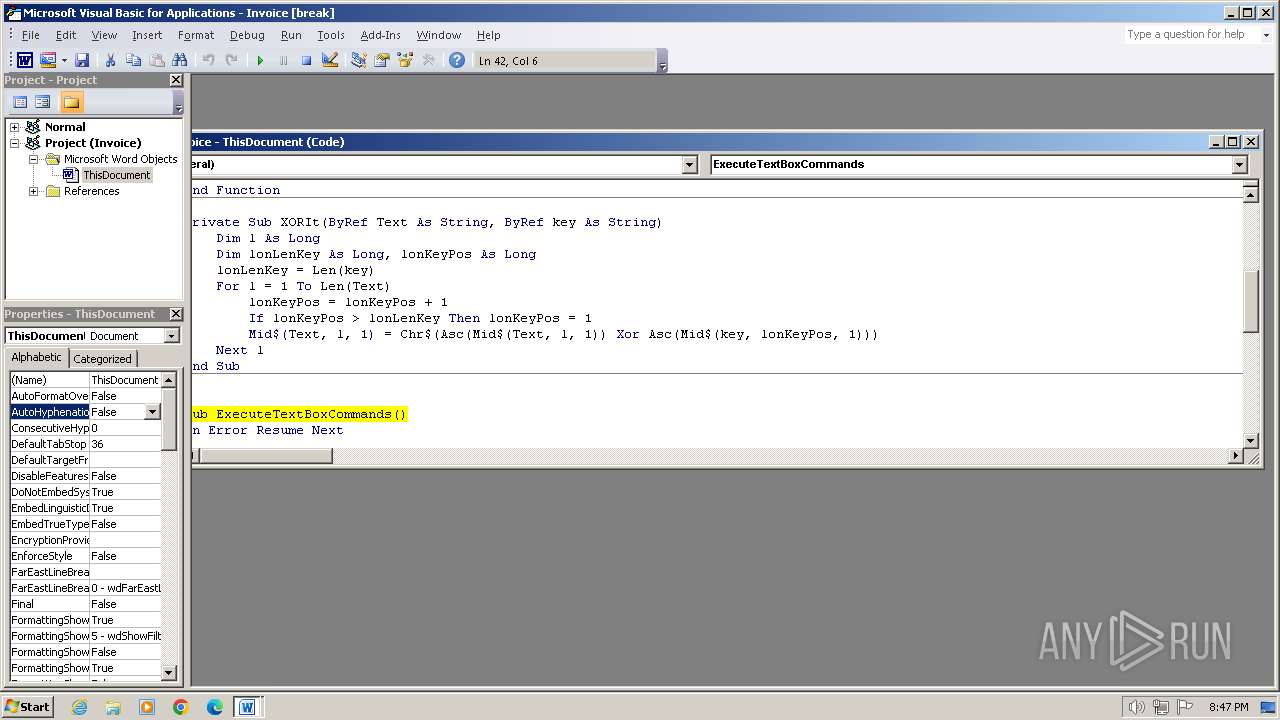Viewport: 1280px width, 720px height.
Task: Click the View Microsoft Word icon
Action: click(x=25, y=61)
